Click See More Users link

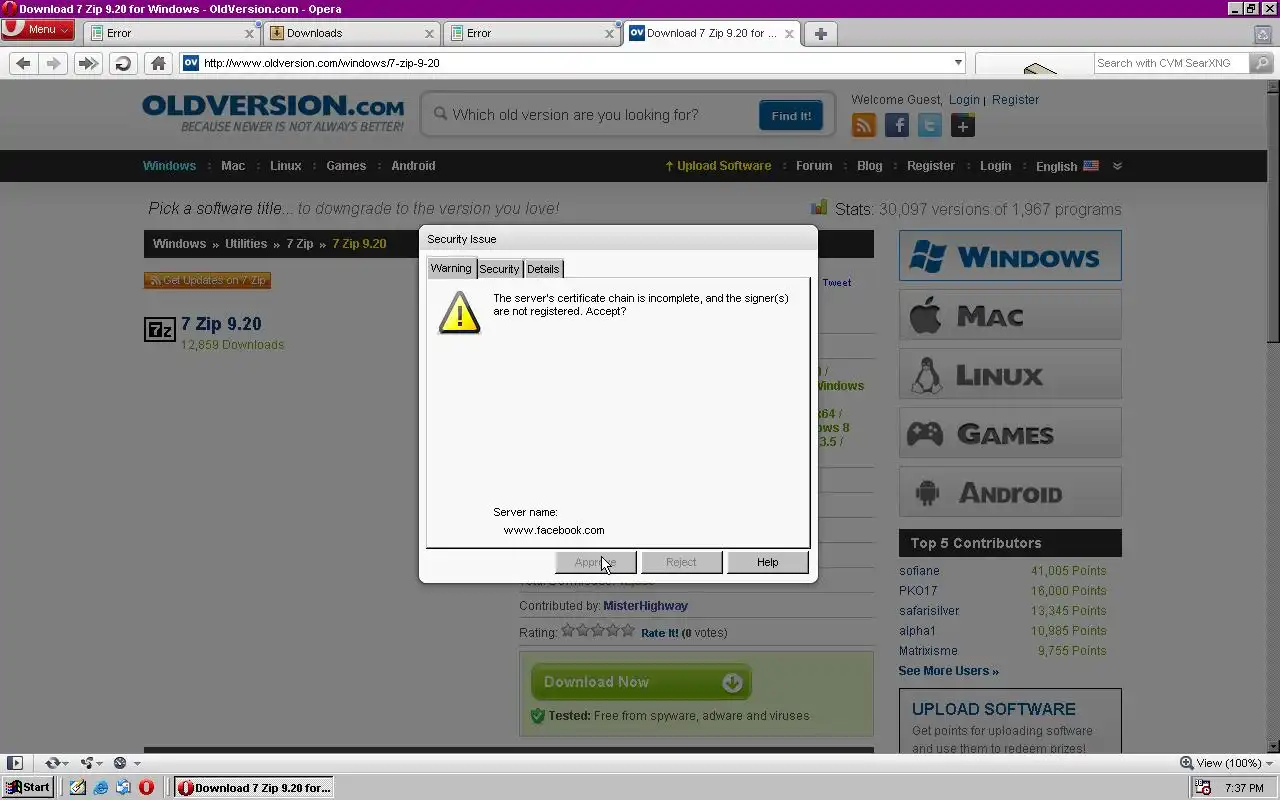(x=948, y=671)
